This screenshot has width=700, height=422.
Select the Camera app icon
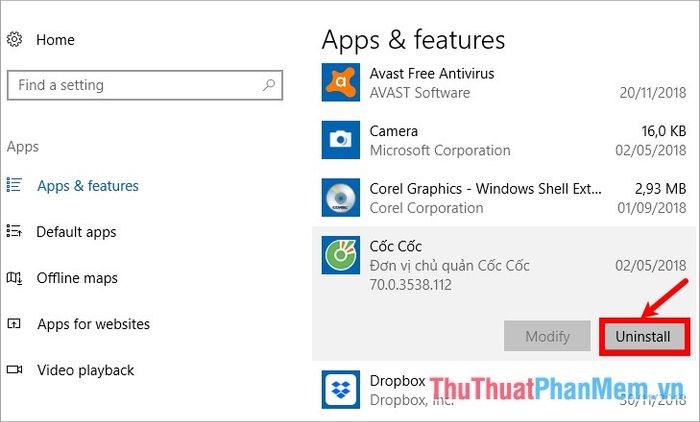click(x=341, y=140)
